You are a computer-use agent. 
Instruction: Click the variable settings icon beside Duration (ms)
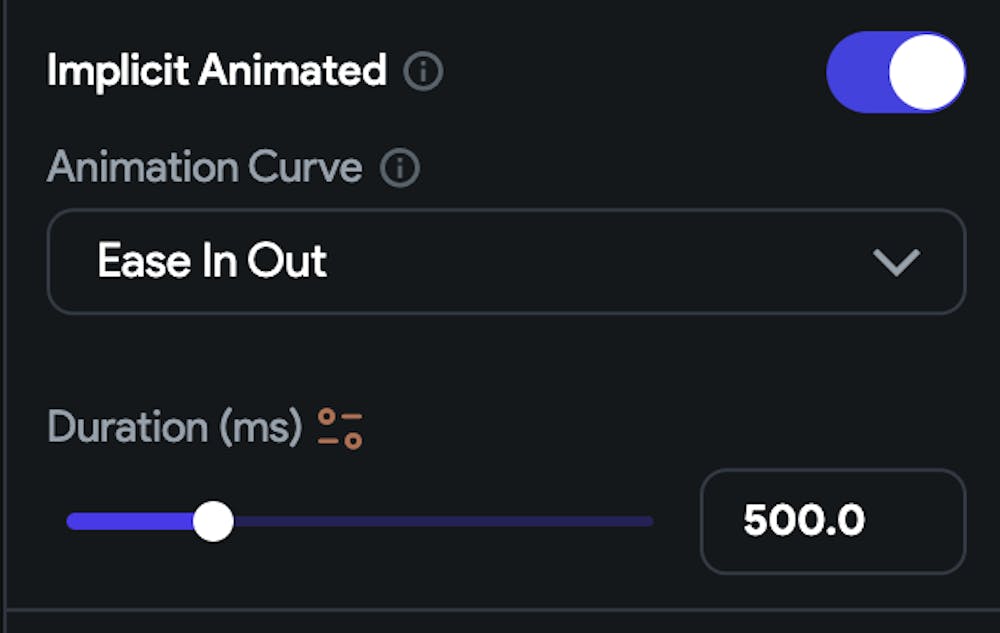click(x=340, y=428)
